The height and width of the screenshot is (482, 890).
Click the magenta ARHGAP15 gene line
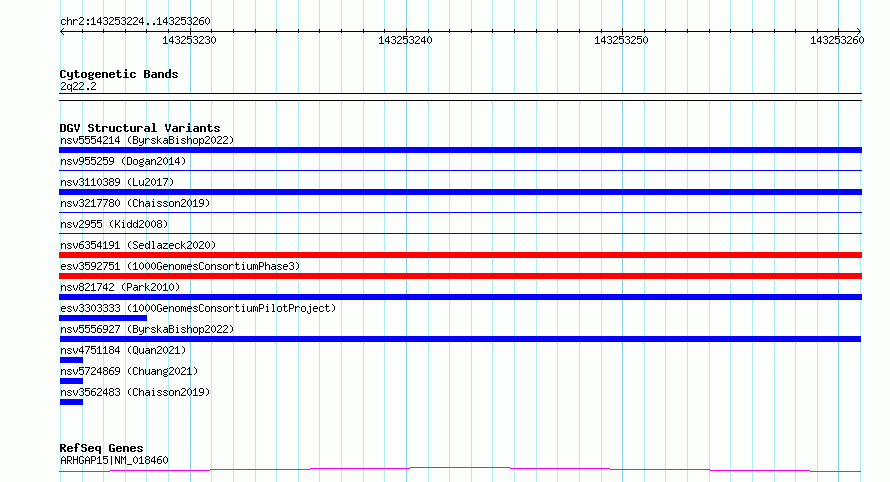tap(460, 470)
